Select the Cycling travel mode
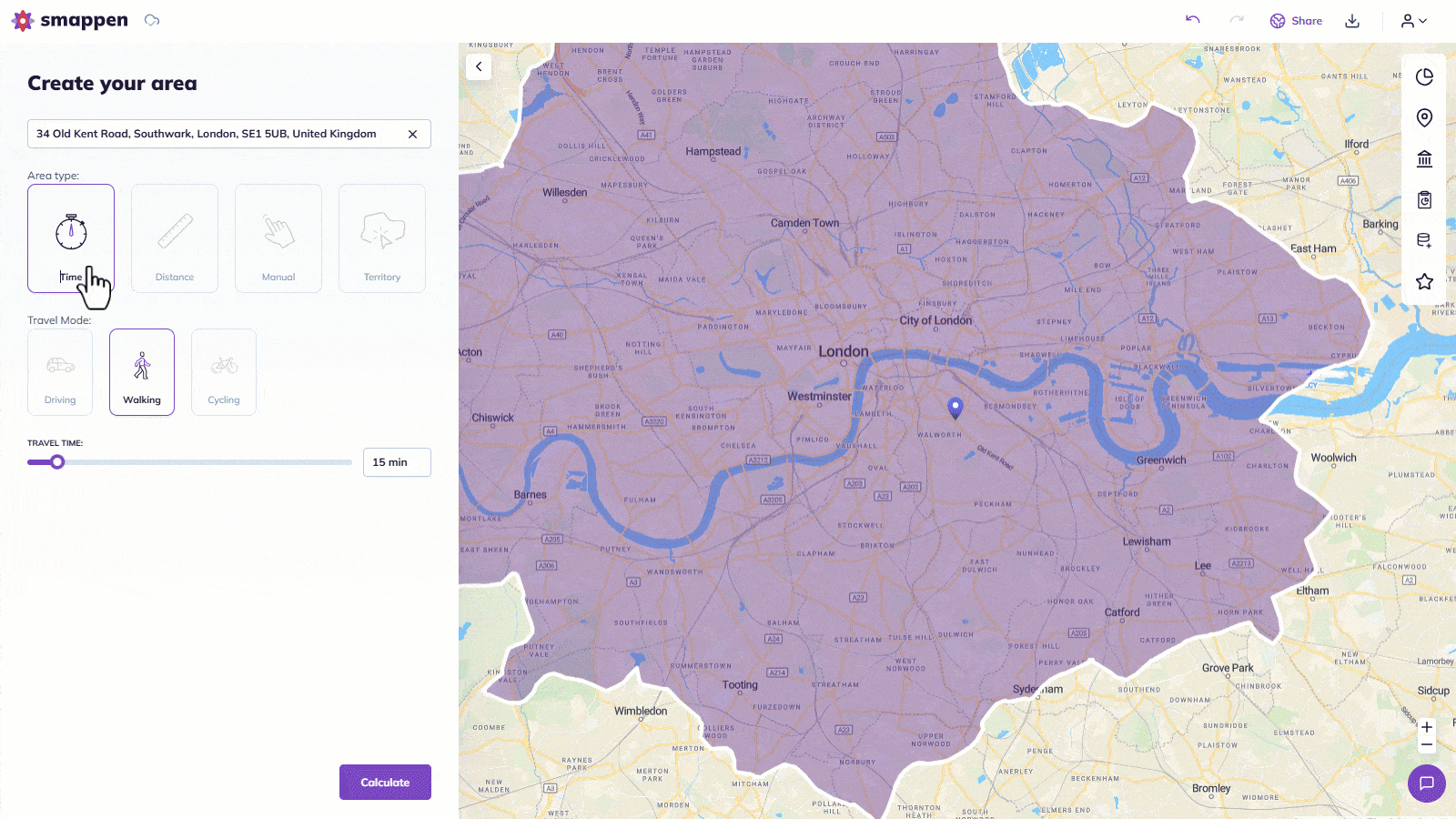The image size is (1456, 819). coord(224,372)
